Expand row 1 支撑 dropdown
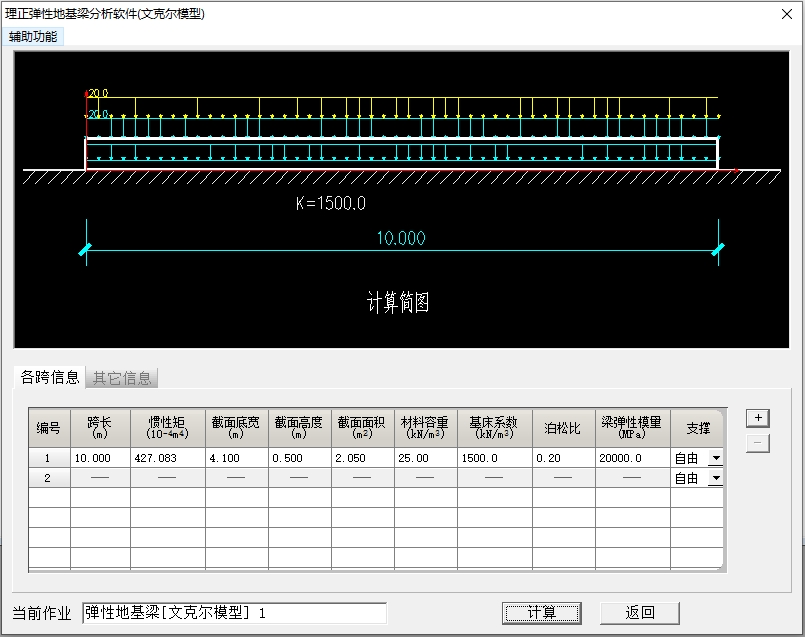The width and height of the screenshot is (805, 637). [715, 458]
